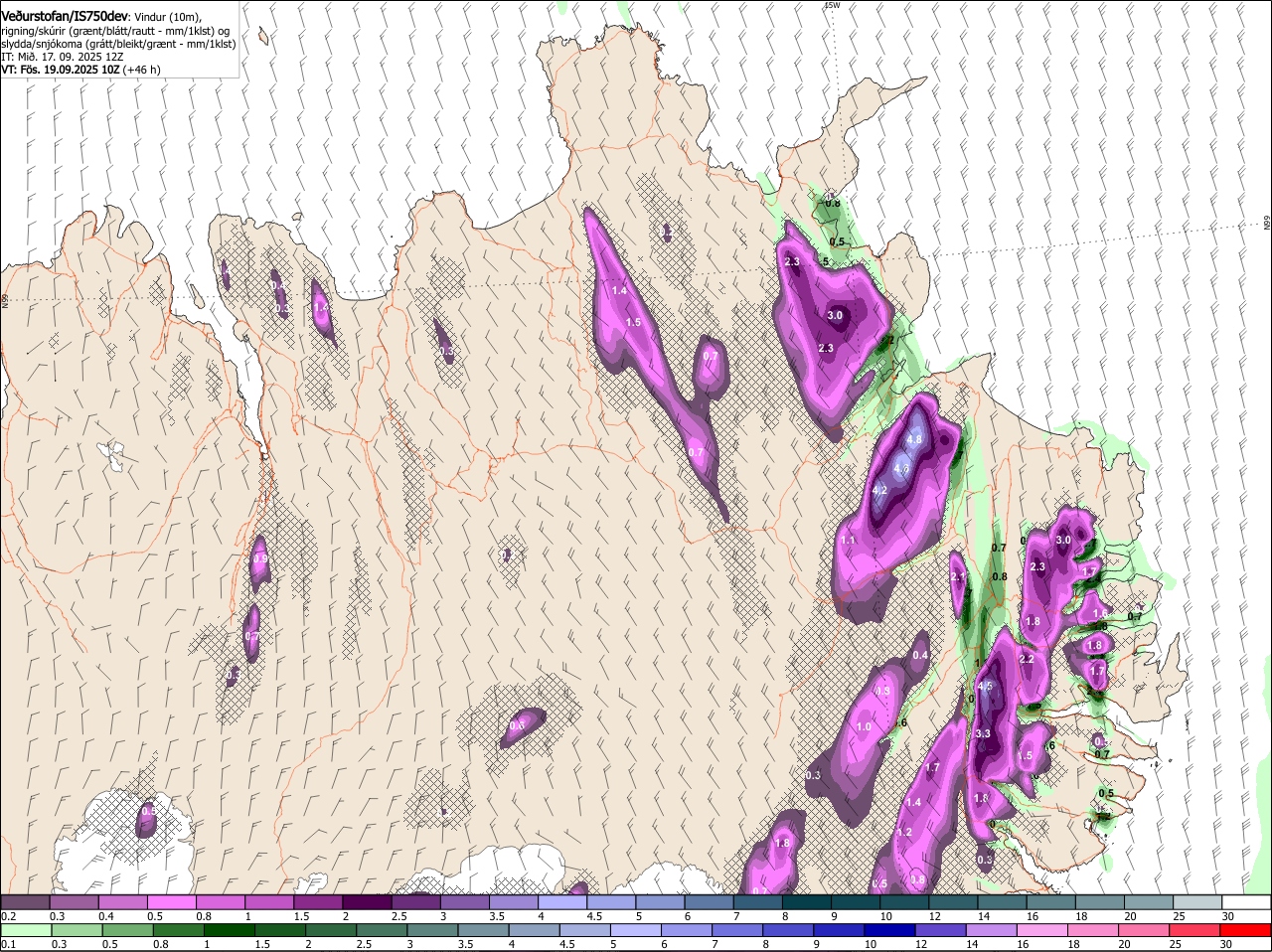The image size is (1272, 952).
Task: Pick the 8–9 blue lower legend swatch
Action: coord(789,930)
